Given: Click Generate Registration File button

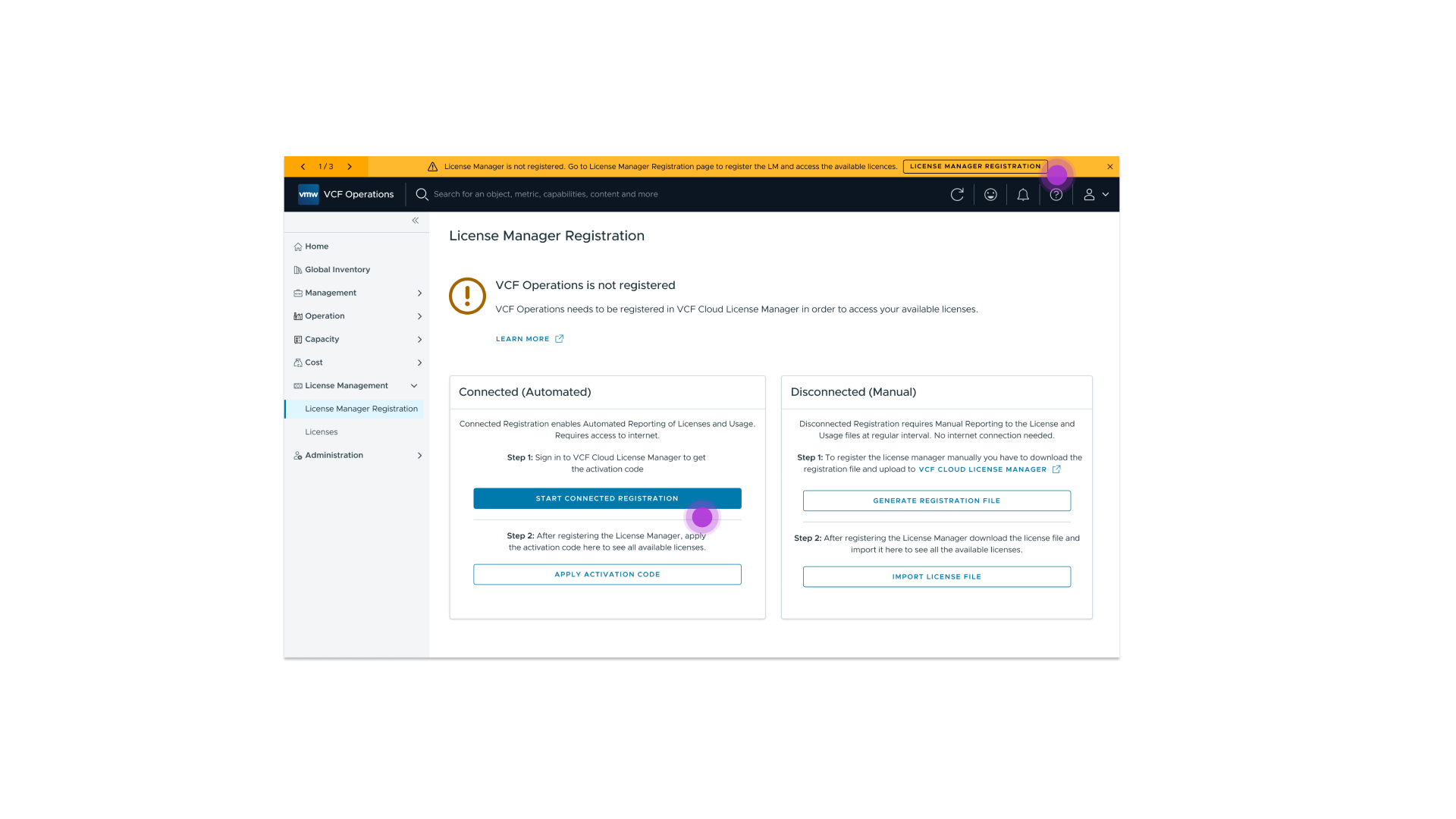Looking at the screenshot, I should click(937, 501).
